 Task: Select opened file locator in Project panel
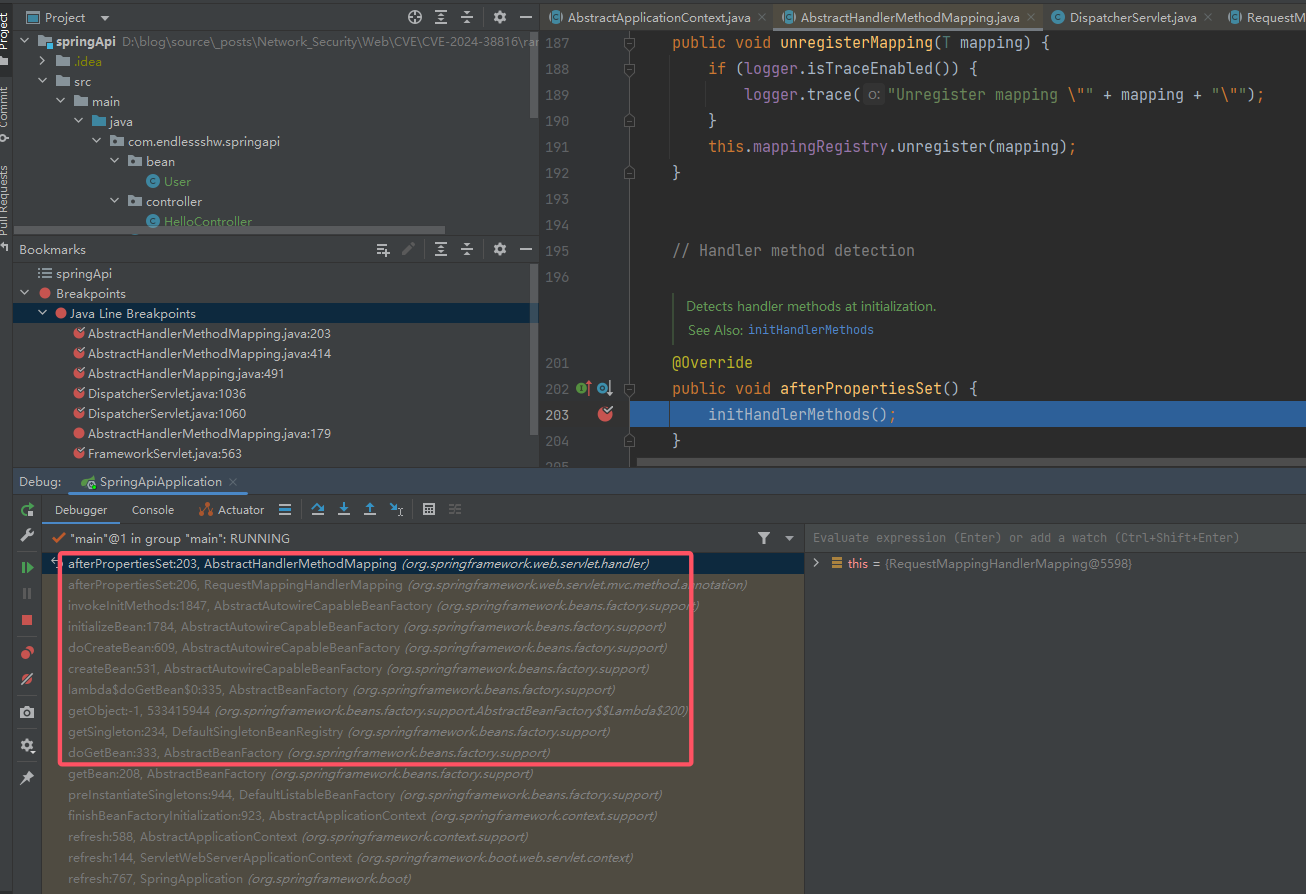[415, 17]
